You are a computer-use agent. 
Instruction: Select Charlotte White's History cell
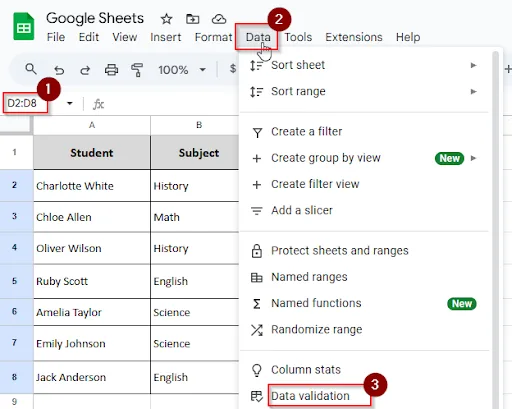[x=195, y=186]
